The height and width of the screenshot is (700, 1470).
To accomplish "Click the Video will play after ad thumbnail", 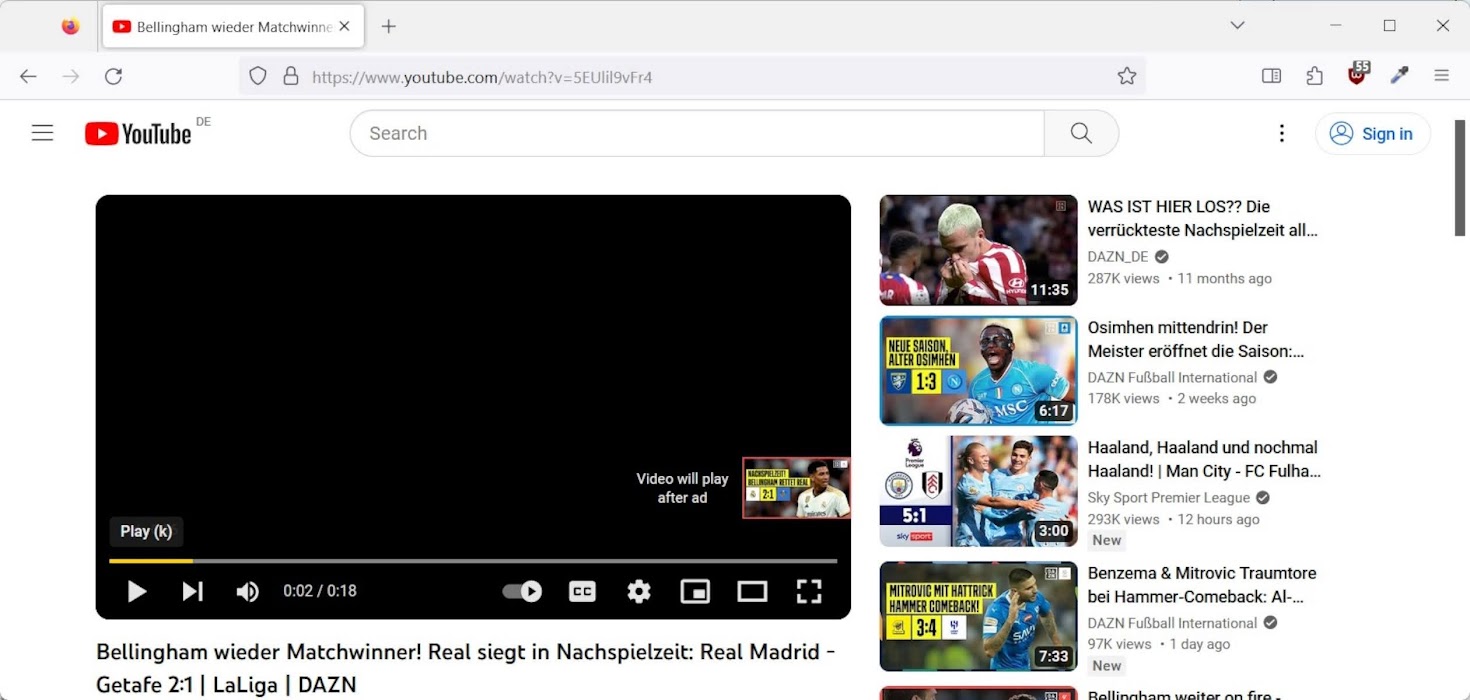I will coord(796,488).
